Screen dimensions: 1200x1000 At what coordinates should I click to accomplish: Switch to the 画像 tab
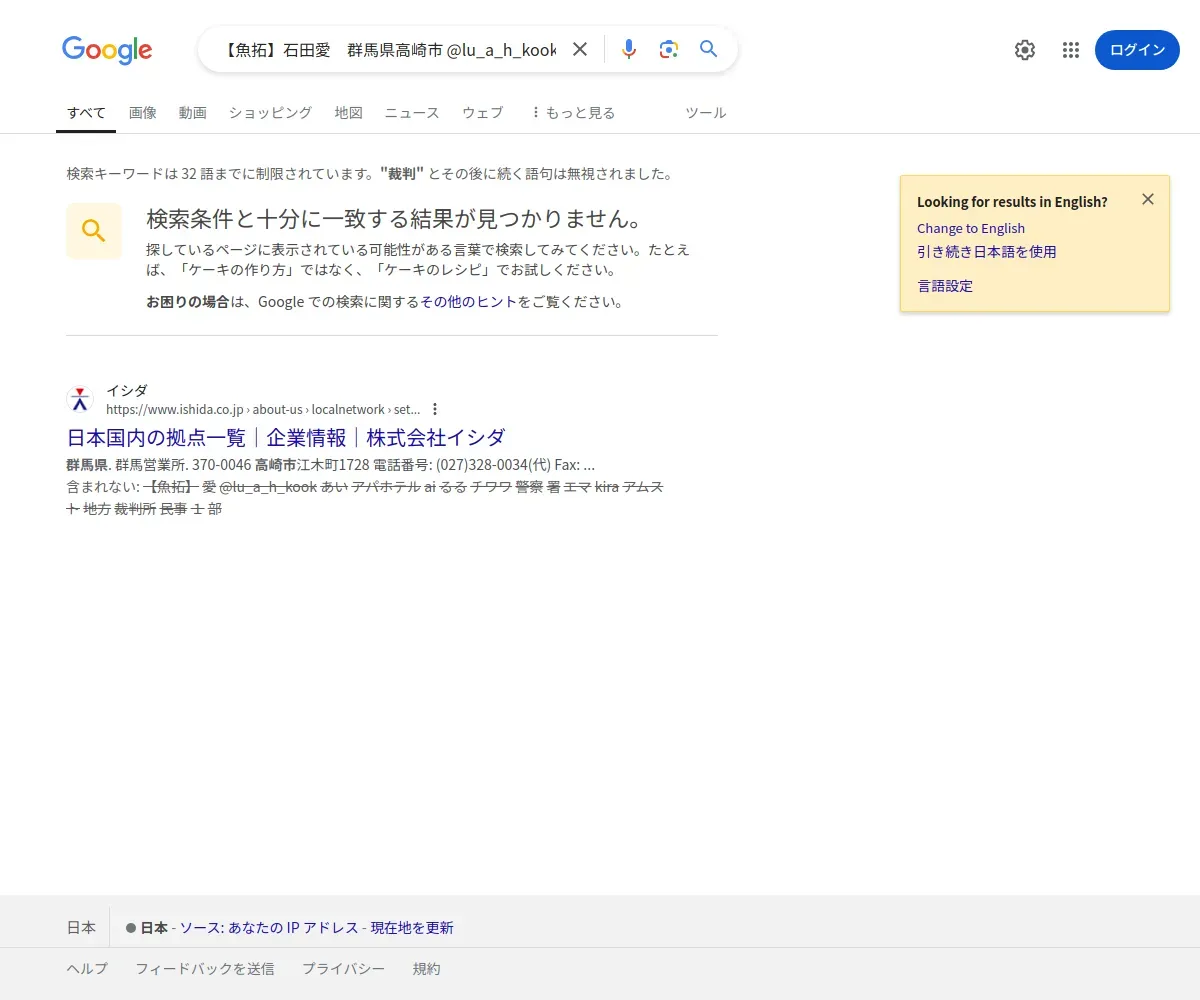[x=143, y=113]
